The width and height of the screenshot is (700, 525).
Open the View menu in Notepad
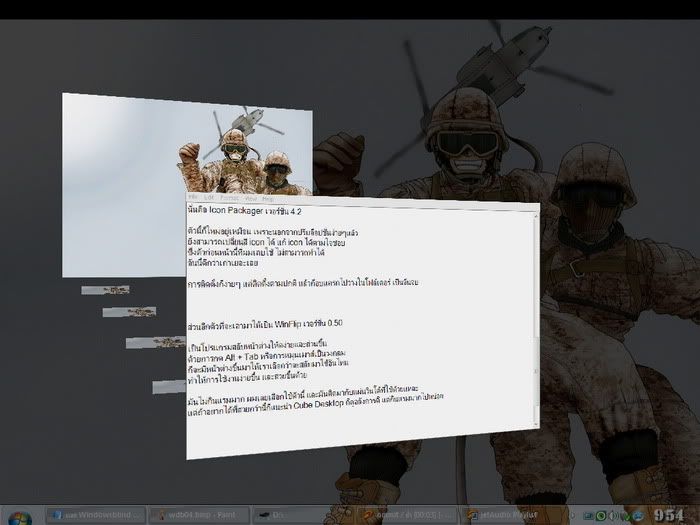(251, 198)
